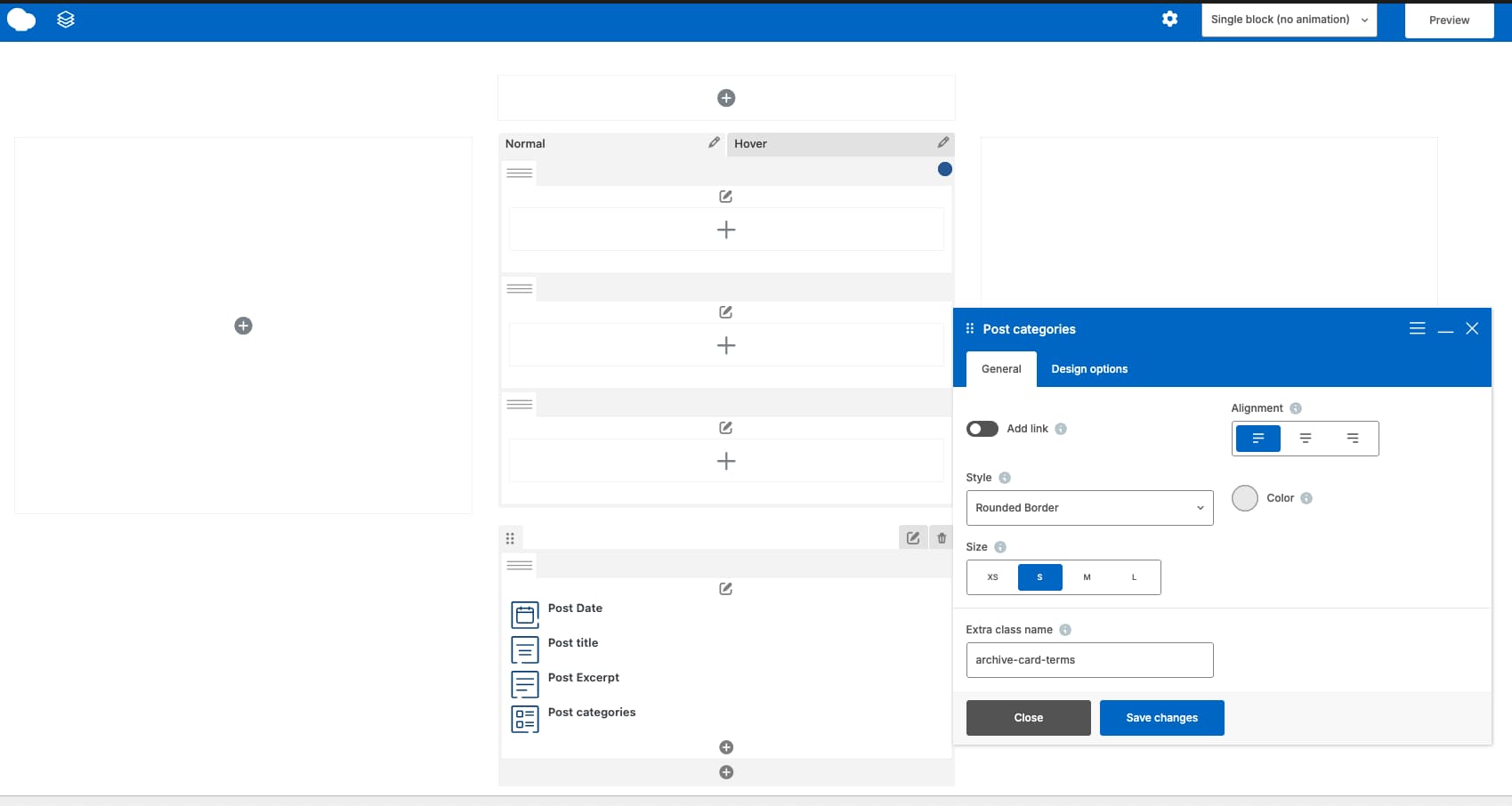The height and width of the screenshot is (806, 1512).
Task: Select the Post Date element
Action: 575,609
